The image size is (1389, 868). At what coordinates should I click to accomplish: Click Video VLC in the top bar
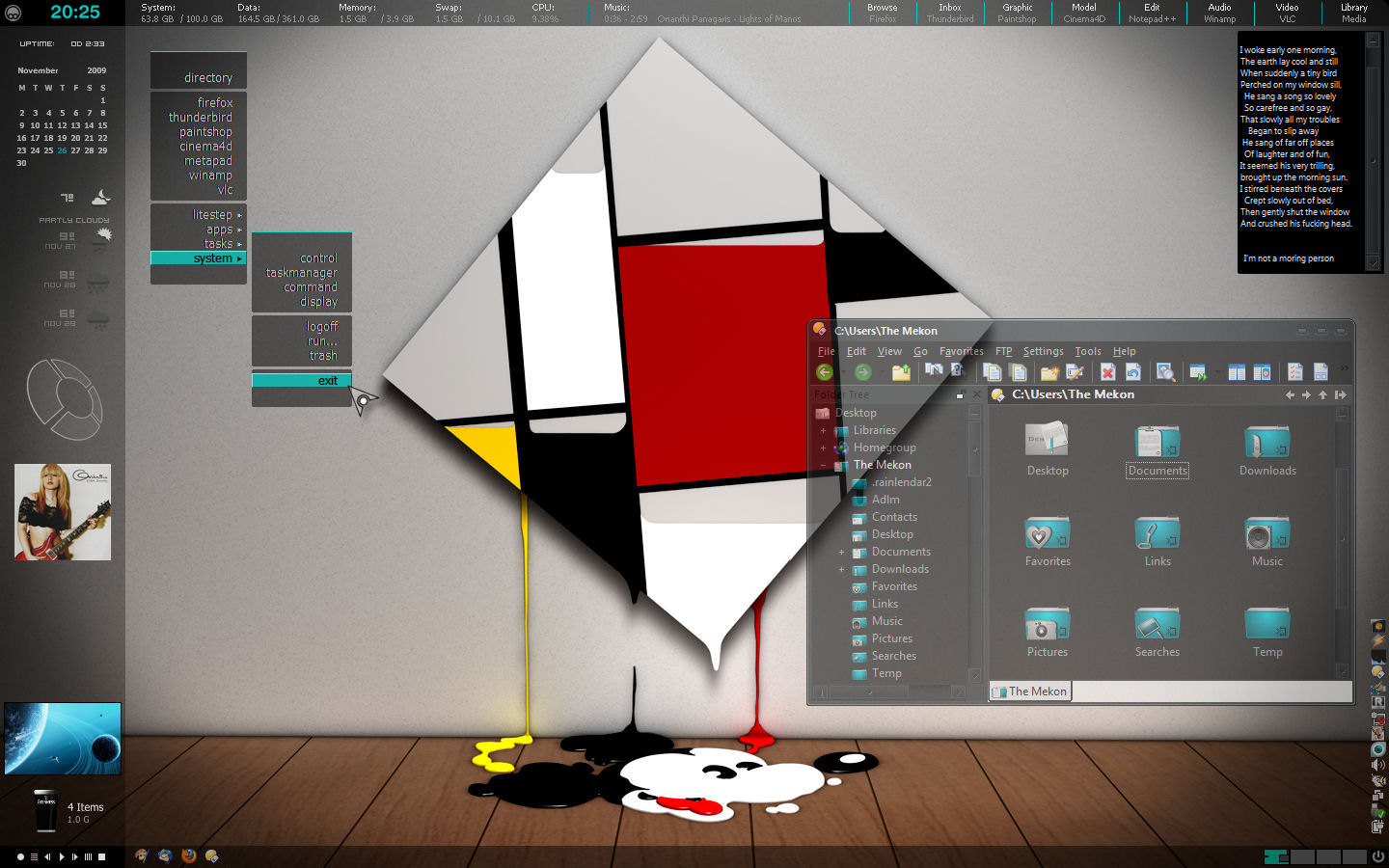(x=1287, y=13)
